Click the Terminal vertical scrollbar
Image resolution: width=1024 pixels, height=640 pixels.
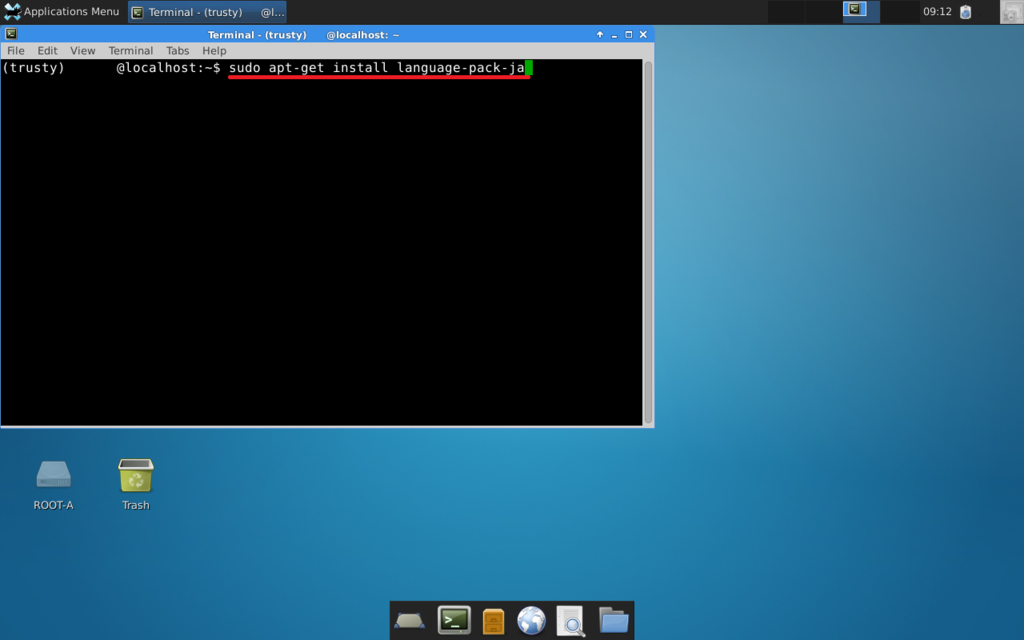click(648, 242)
